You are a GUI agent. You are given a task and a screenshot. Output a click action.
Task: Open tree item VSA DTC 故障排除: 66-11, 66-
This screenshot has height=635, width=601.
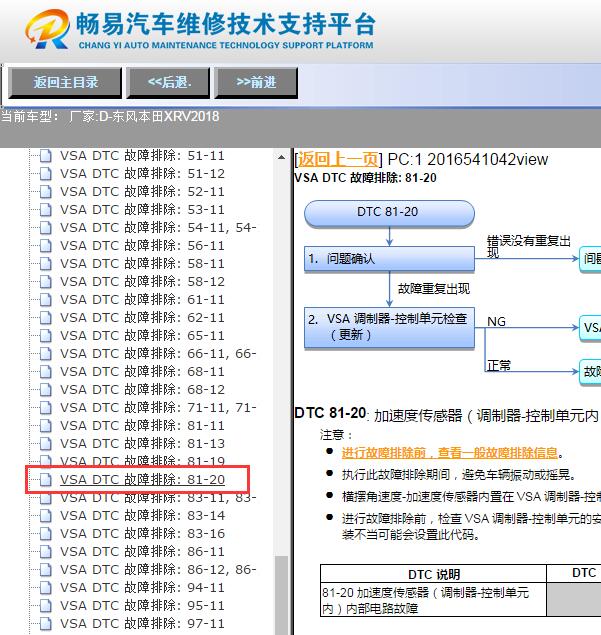coord(158,354)
